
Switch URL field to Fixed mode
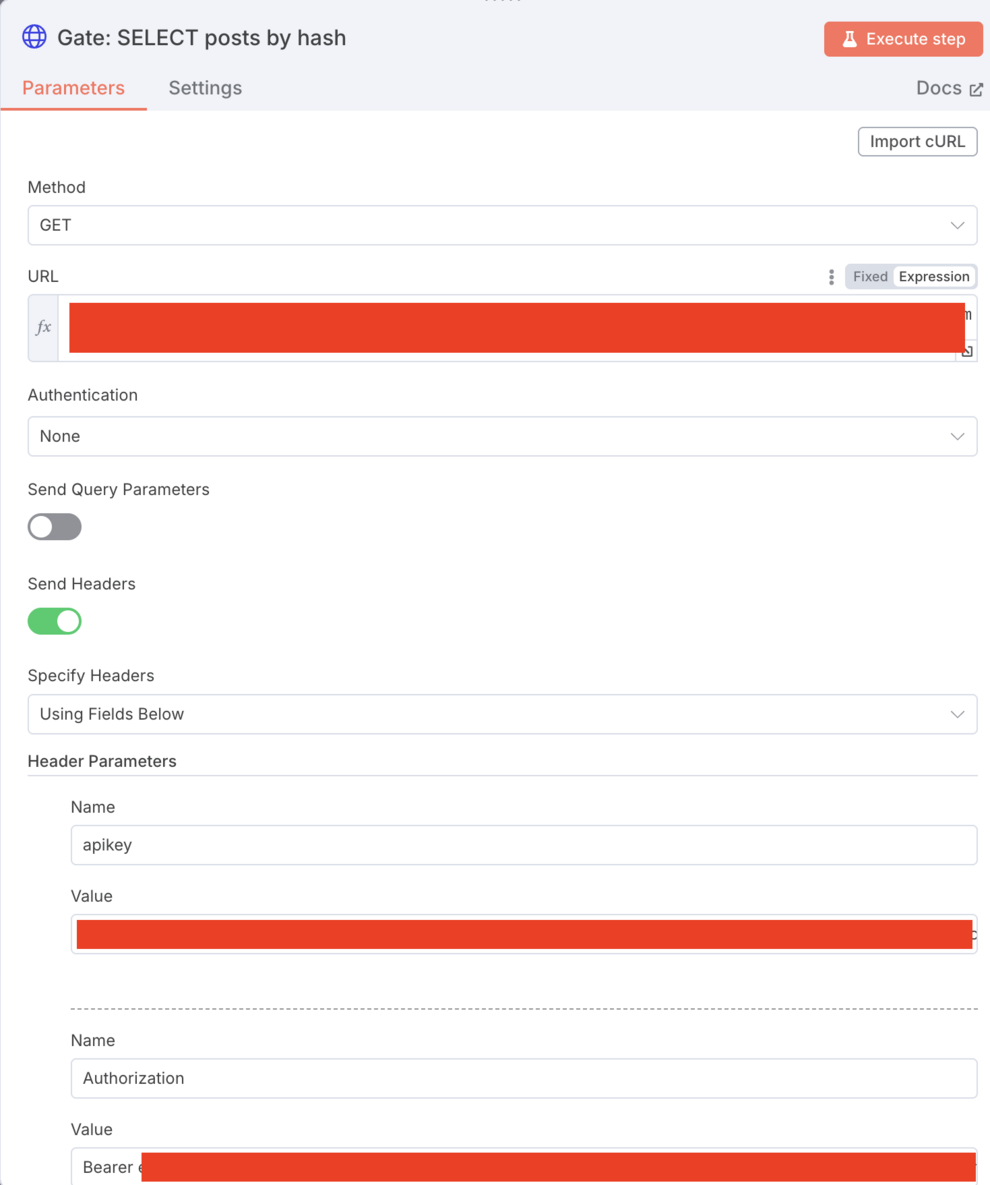(x=870, y=277)
